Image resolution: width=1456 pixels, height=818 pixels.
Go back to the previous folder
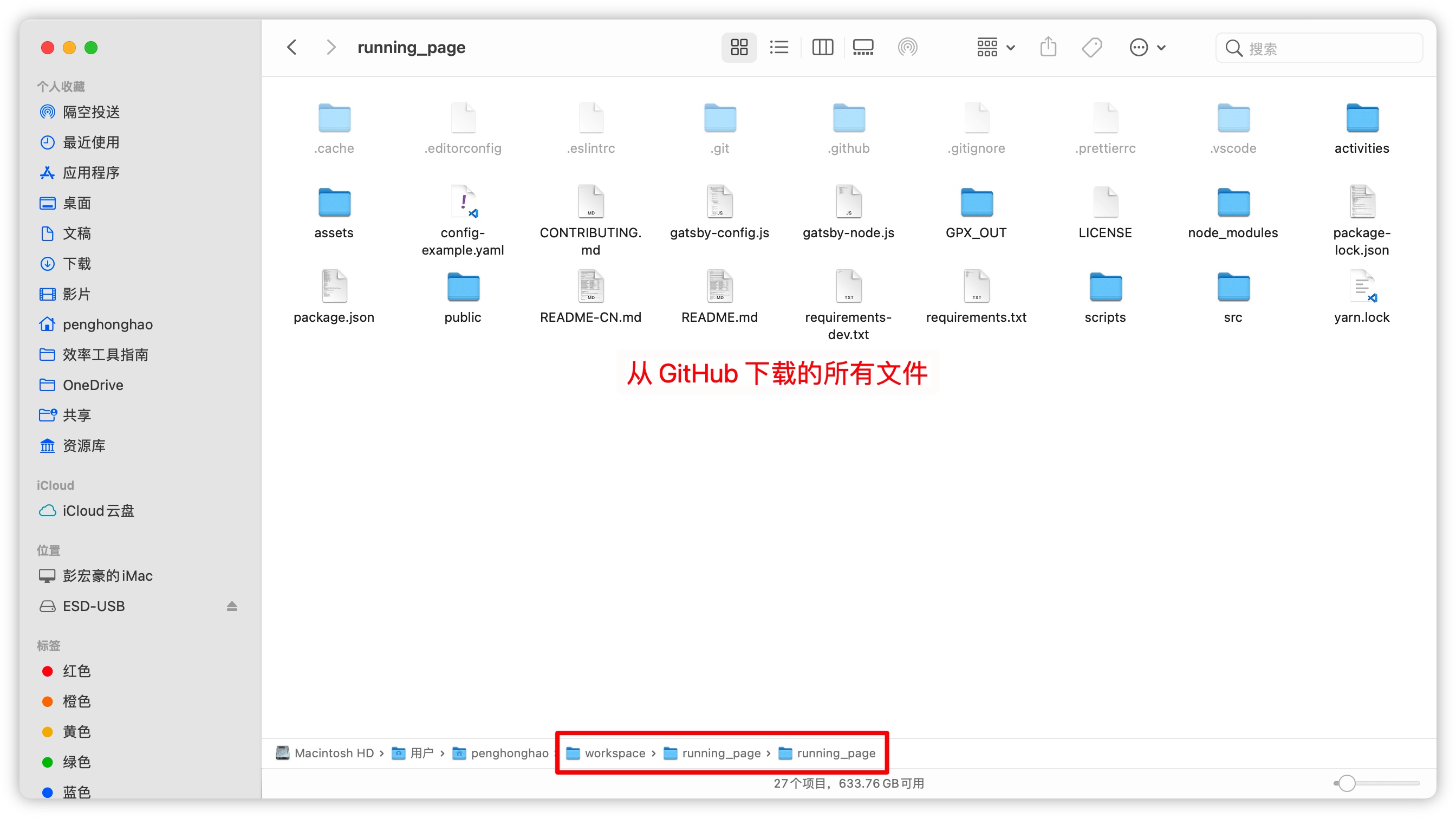point(292,48)
